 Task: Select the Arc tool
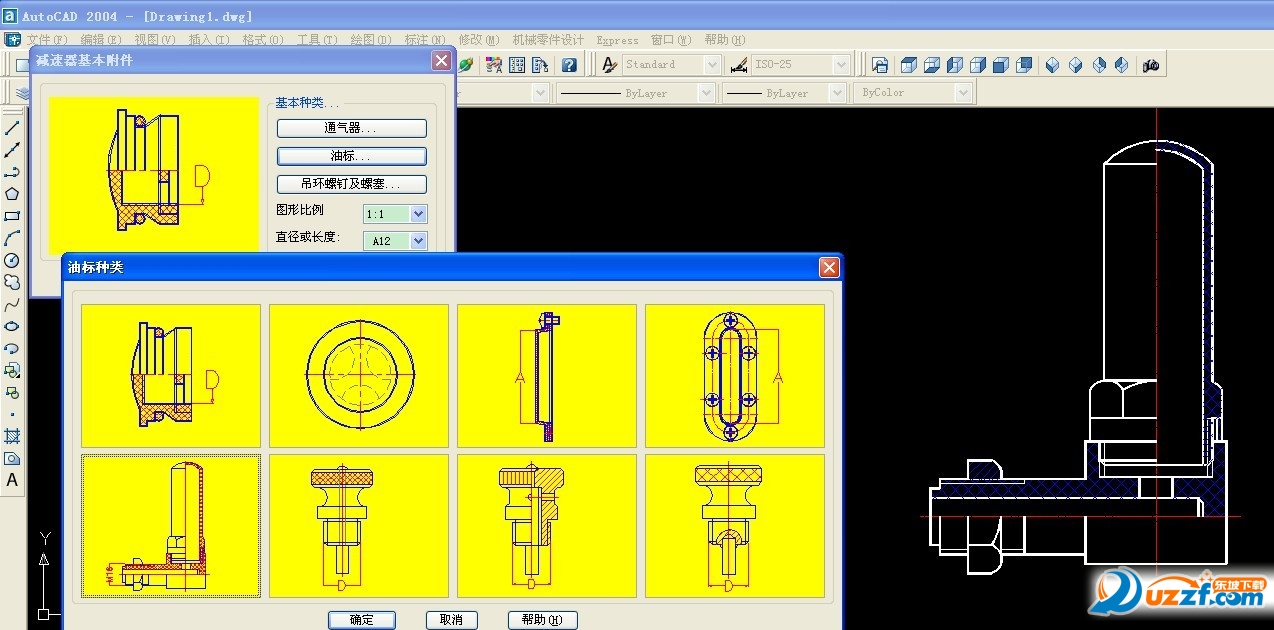12,238
